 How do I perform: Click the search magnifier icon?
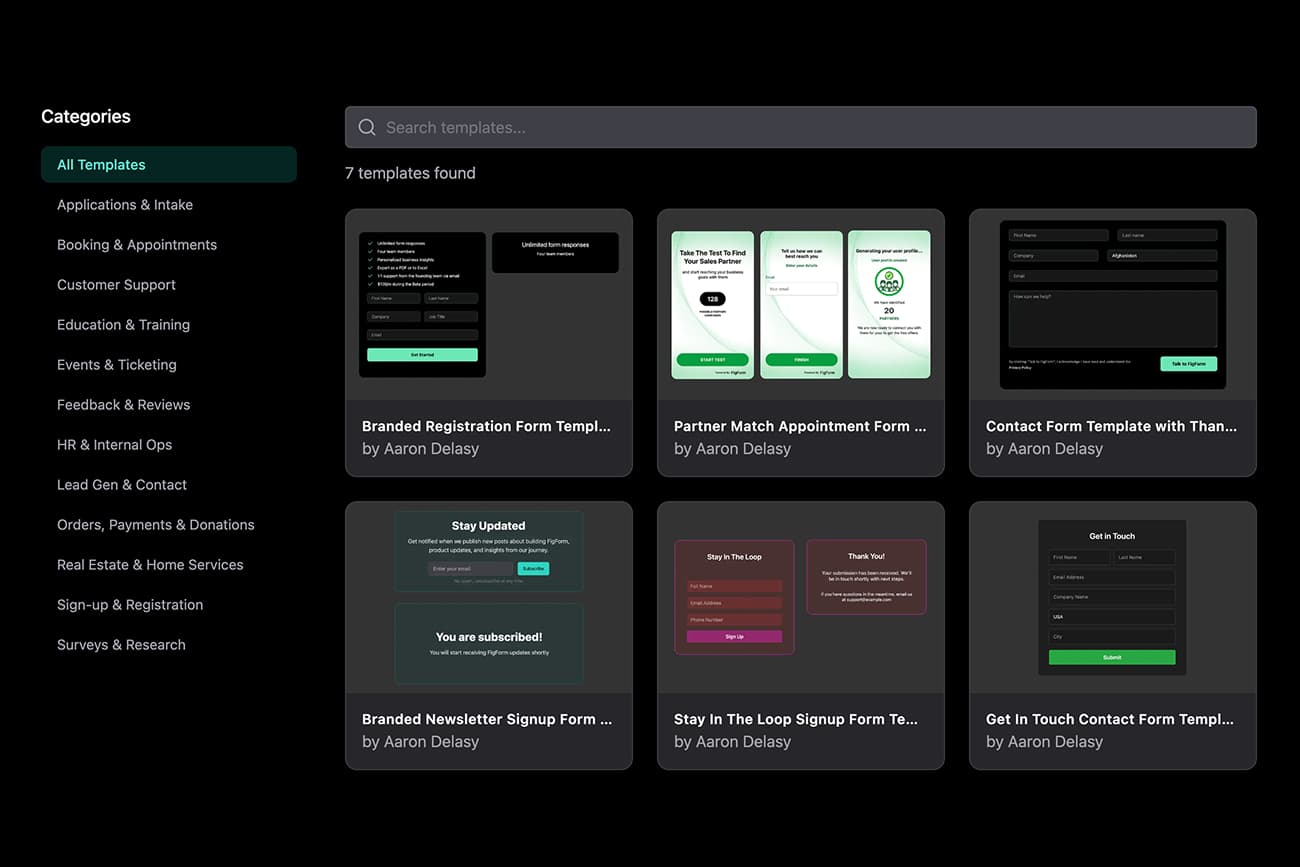click(x=366, y=127)
